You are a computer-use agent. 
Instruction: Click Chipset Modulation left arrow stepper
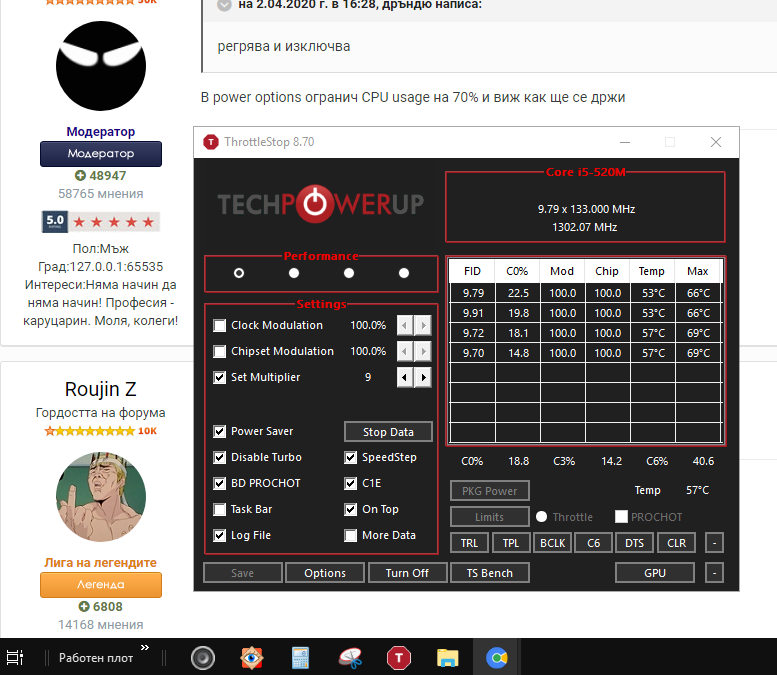coord(405,351)
